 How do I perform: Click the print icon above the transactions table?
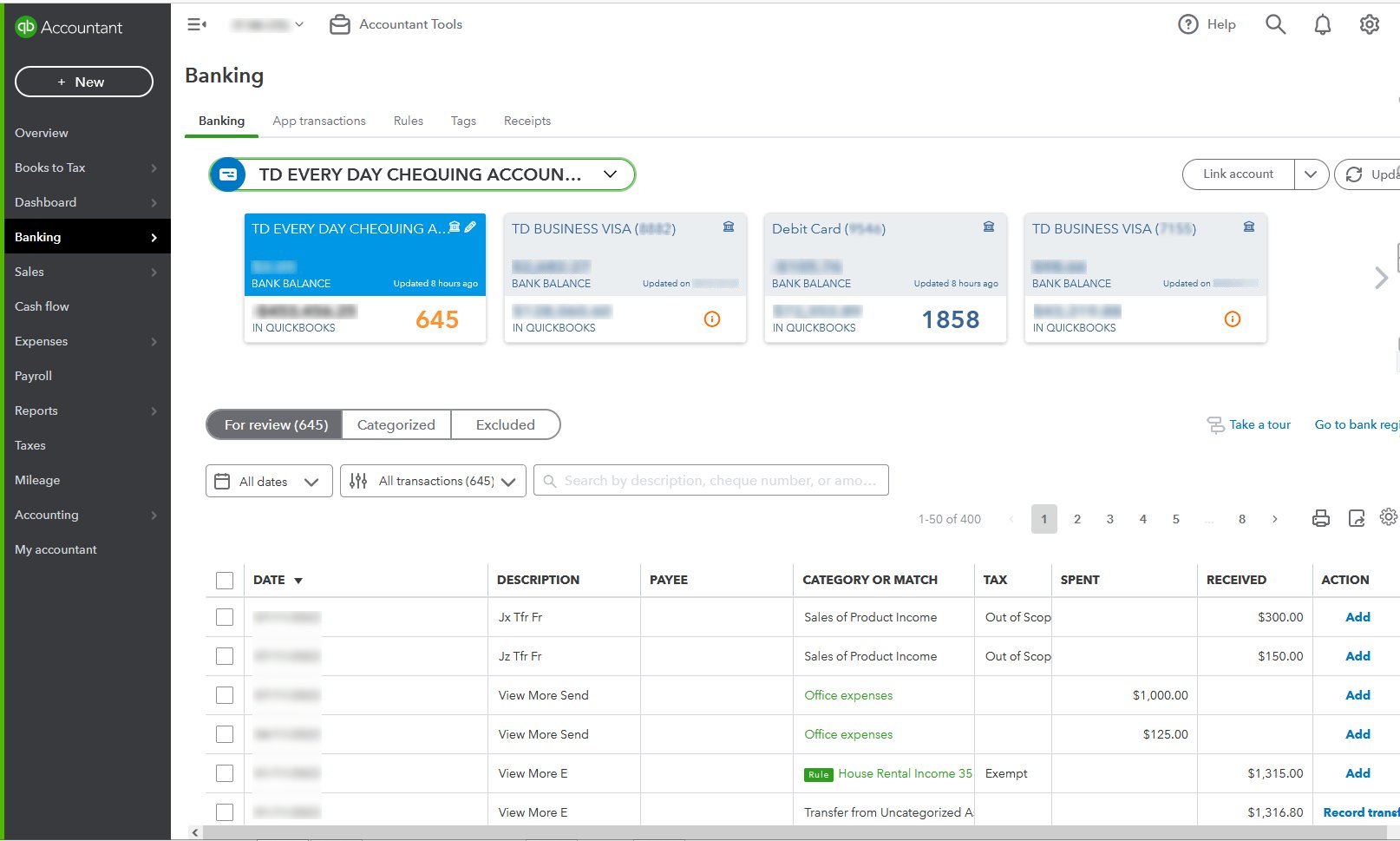(x=1321, y=517)
